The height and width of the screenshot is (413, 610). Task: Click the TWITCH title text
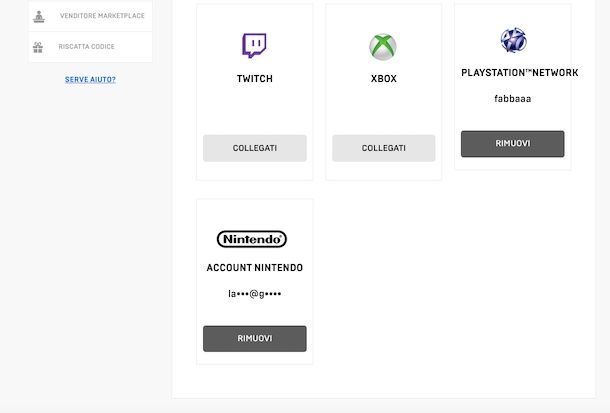(x=254, y=79)
